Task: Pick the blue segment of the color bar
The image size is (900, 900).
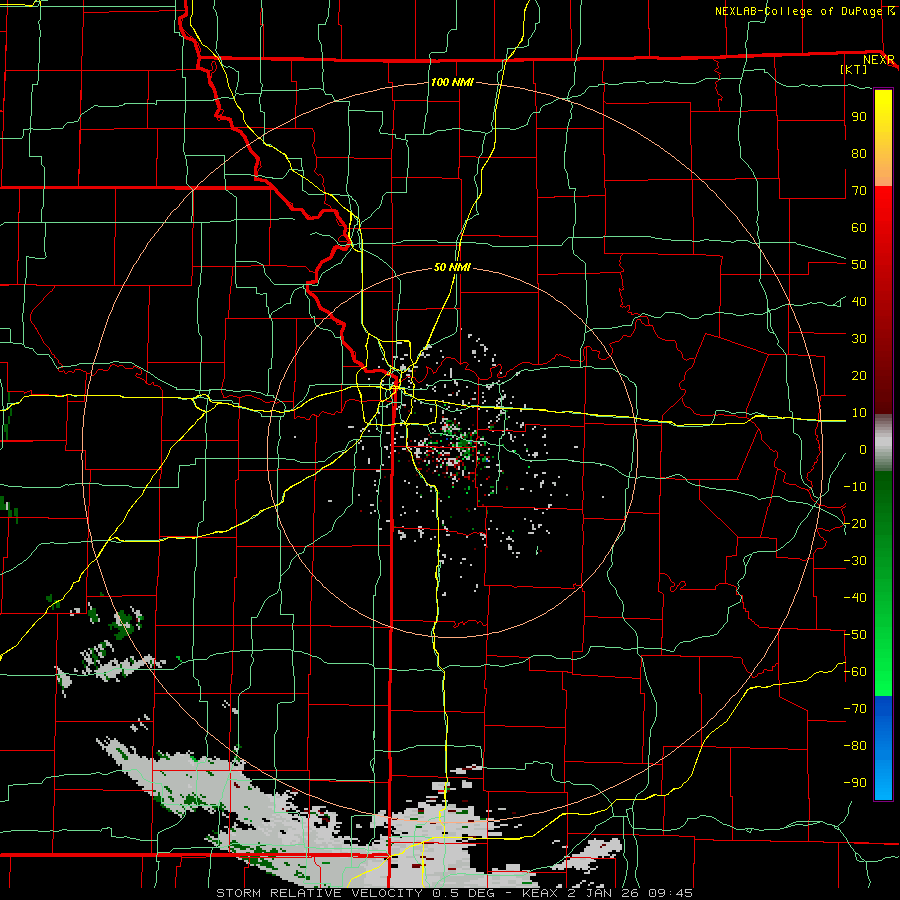Action: [883, 746]
